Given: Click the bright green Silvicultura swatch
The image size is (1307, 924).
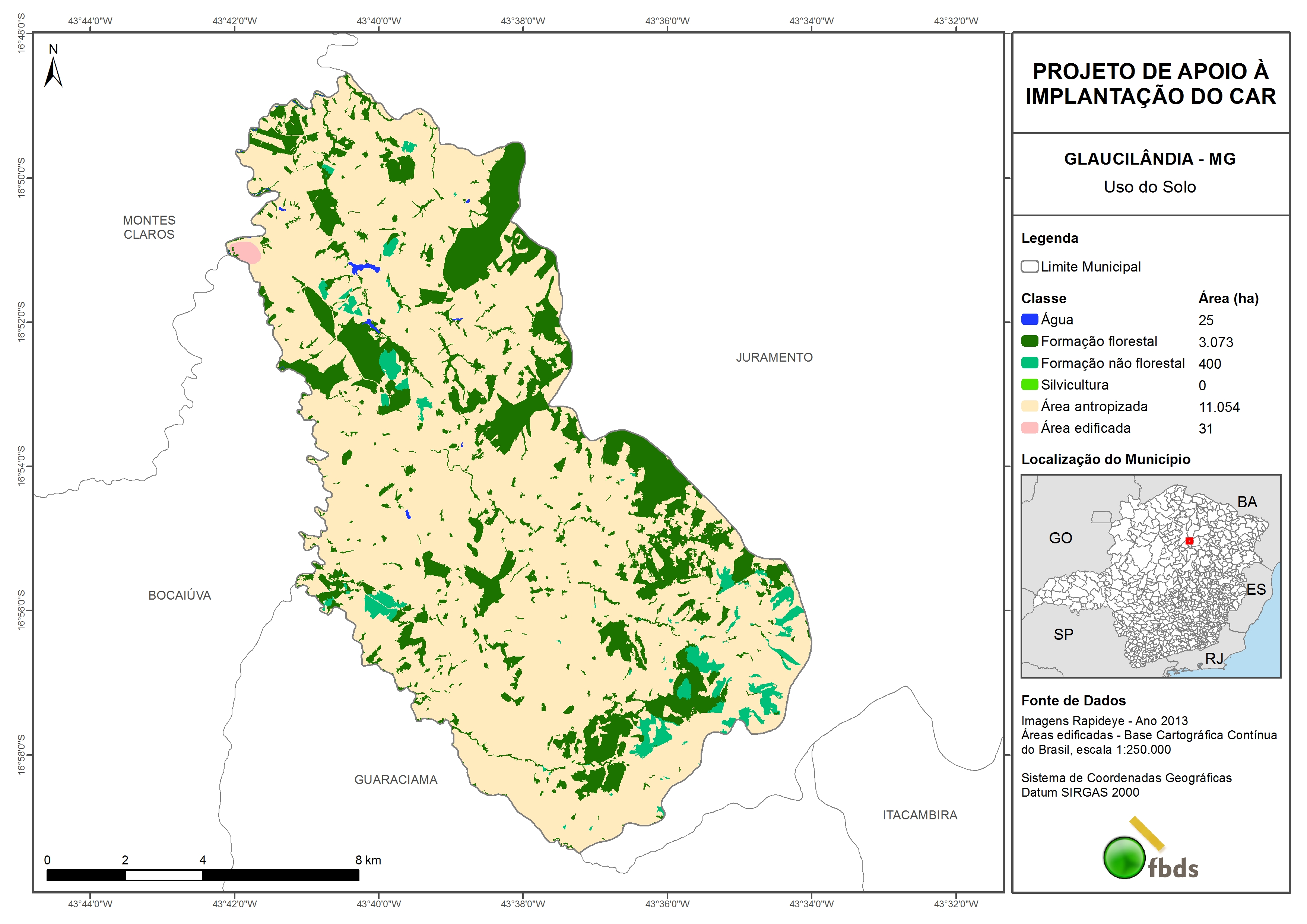Looking at the screenshot, I should tap(1029, 384).
